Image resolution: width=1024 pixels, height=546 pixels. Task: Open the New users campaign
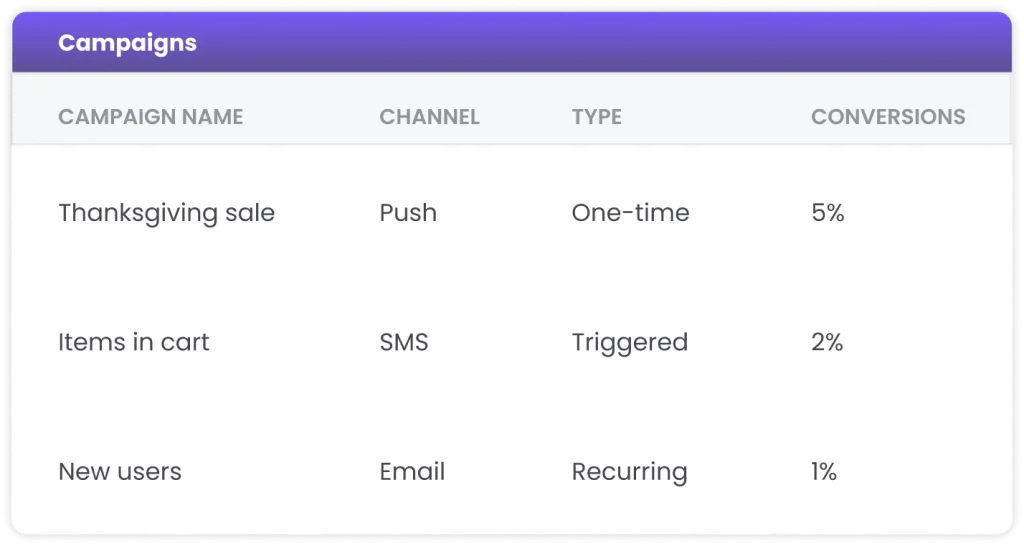[120, 472]
